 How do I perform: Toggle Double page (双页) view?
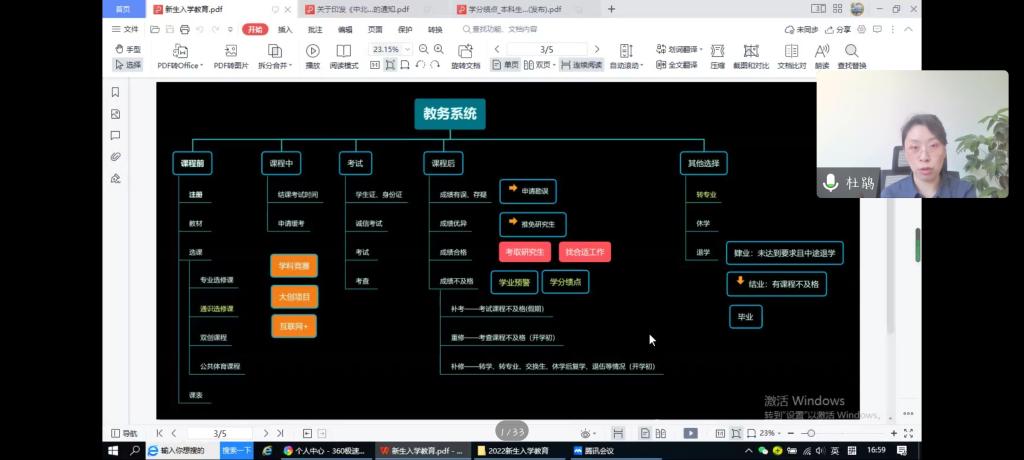[538, 65]
